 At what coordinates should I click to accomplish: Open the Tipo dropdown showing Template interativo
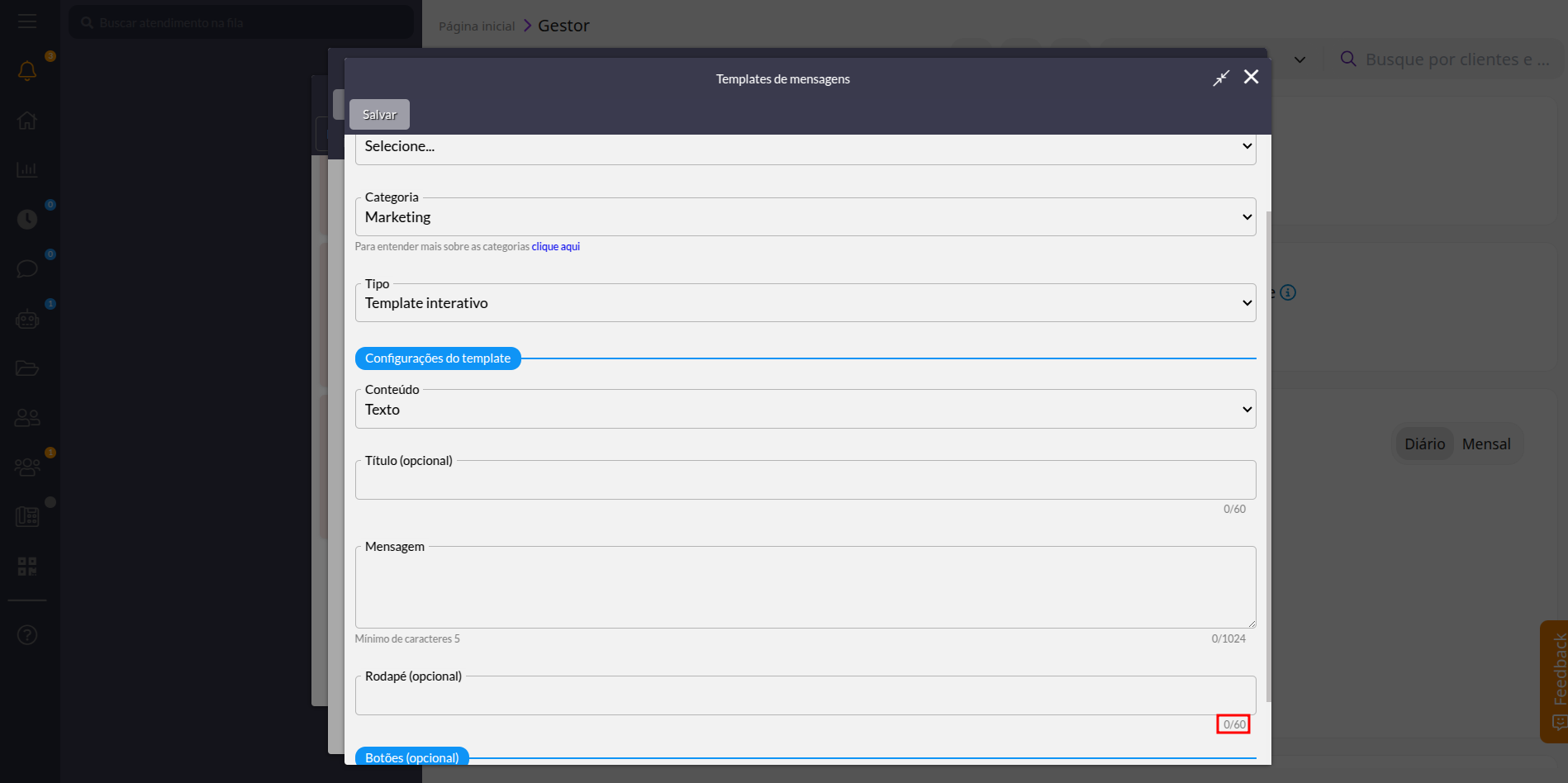pyautogui.click(x=805, y=303)
